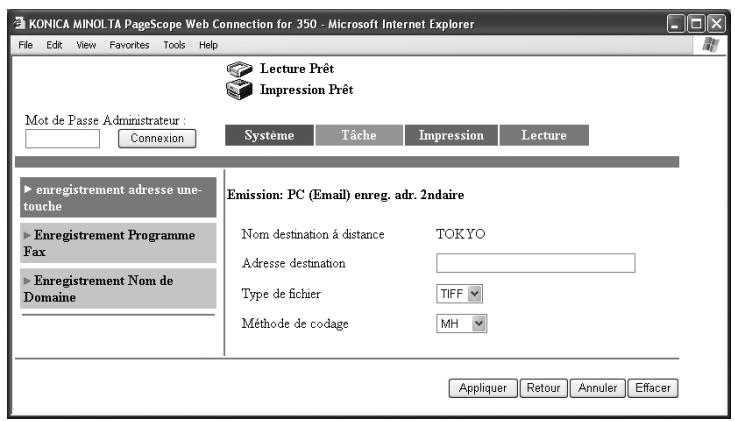Click the Windows flag logo in the menu bar
Screen dimensions: 735x421
coord(711,45)
